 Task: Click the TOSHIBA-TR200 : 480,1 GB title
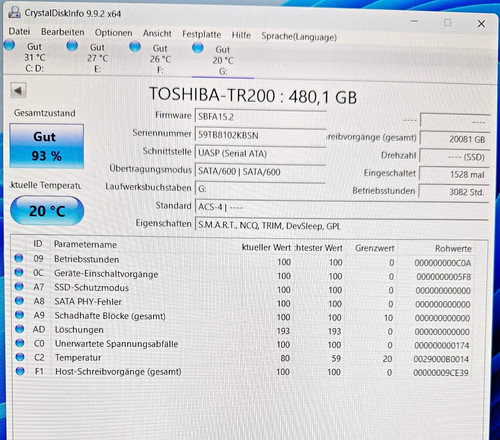tap(253, 96)
